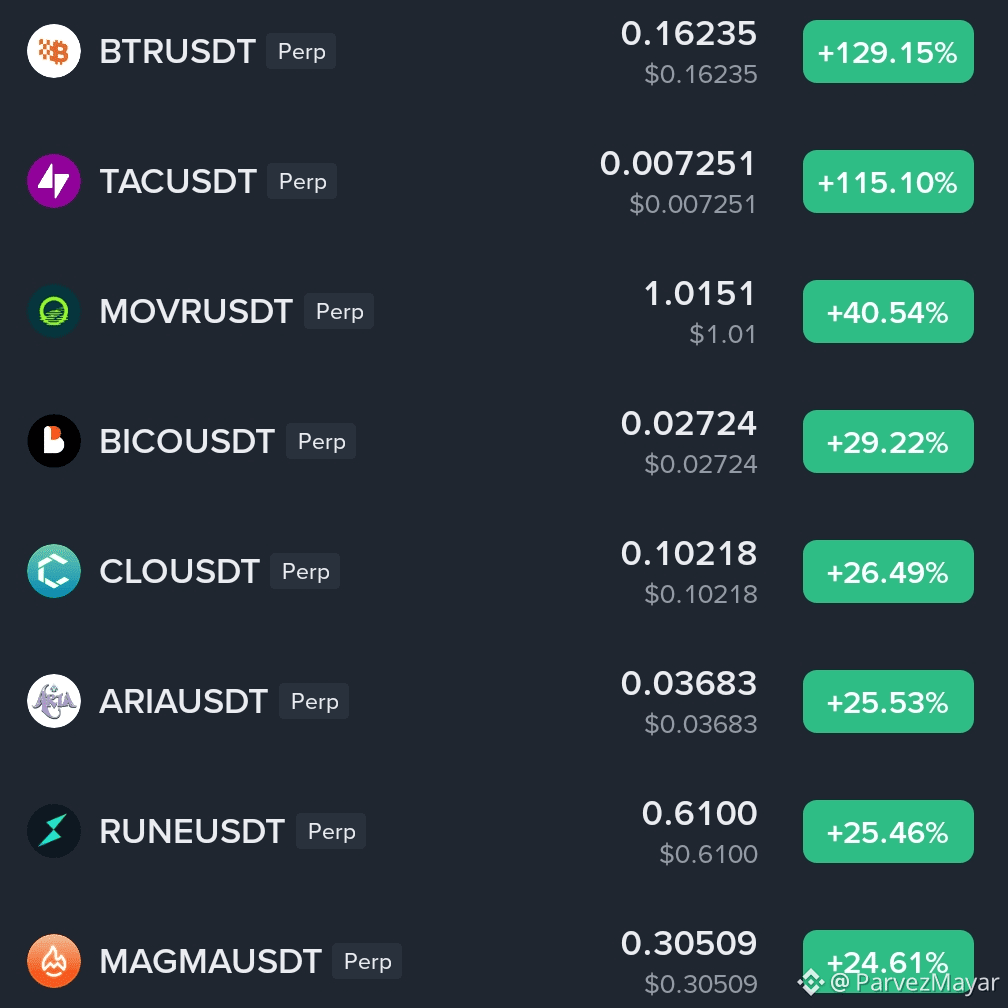1008x1008 pixels.
Task: Tap the purple TACUSDT coin icon
Action: [x=54, y=181]
